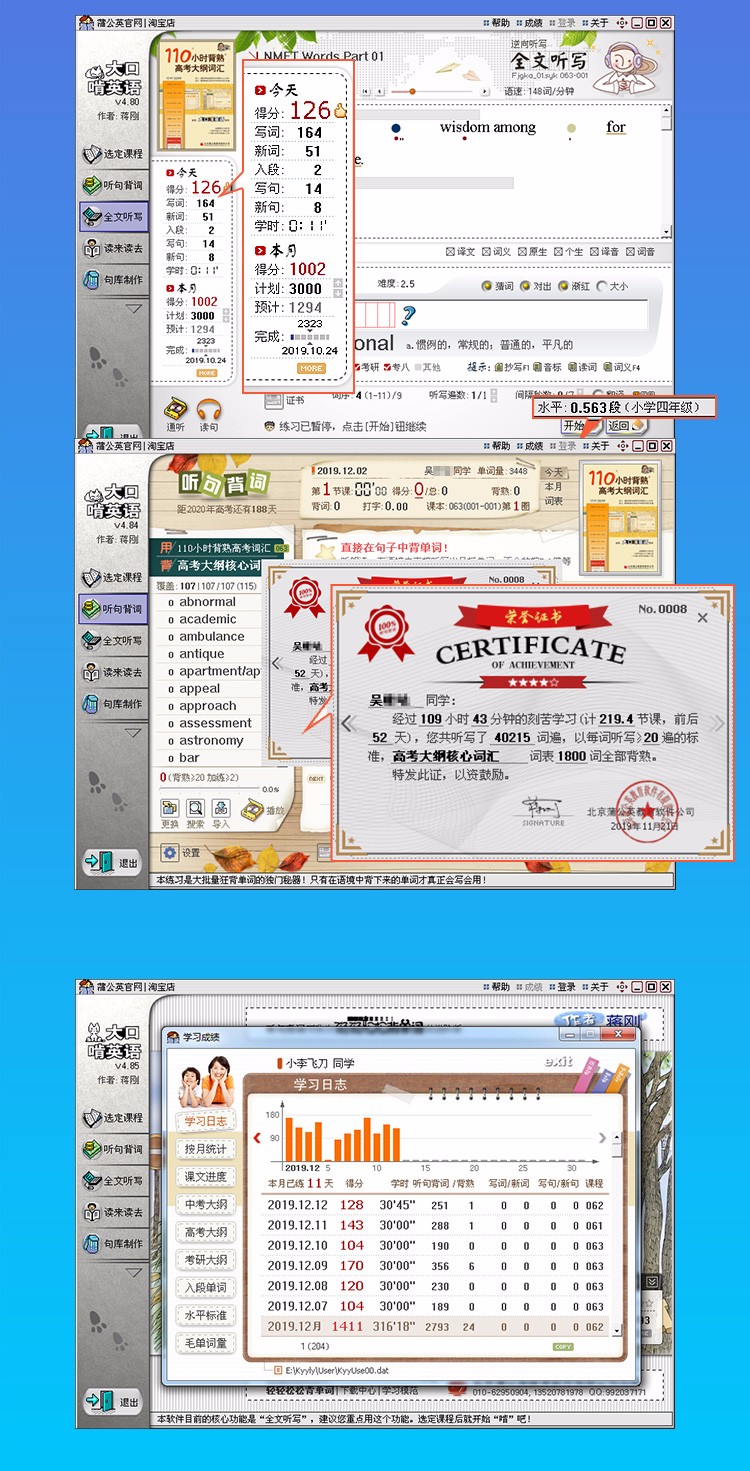Image resolution: width=750 pixels, height=1471 pixels.
Task: Go to previous month with the red chart arrow
Action: point(257,1137)
